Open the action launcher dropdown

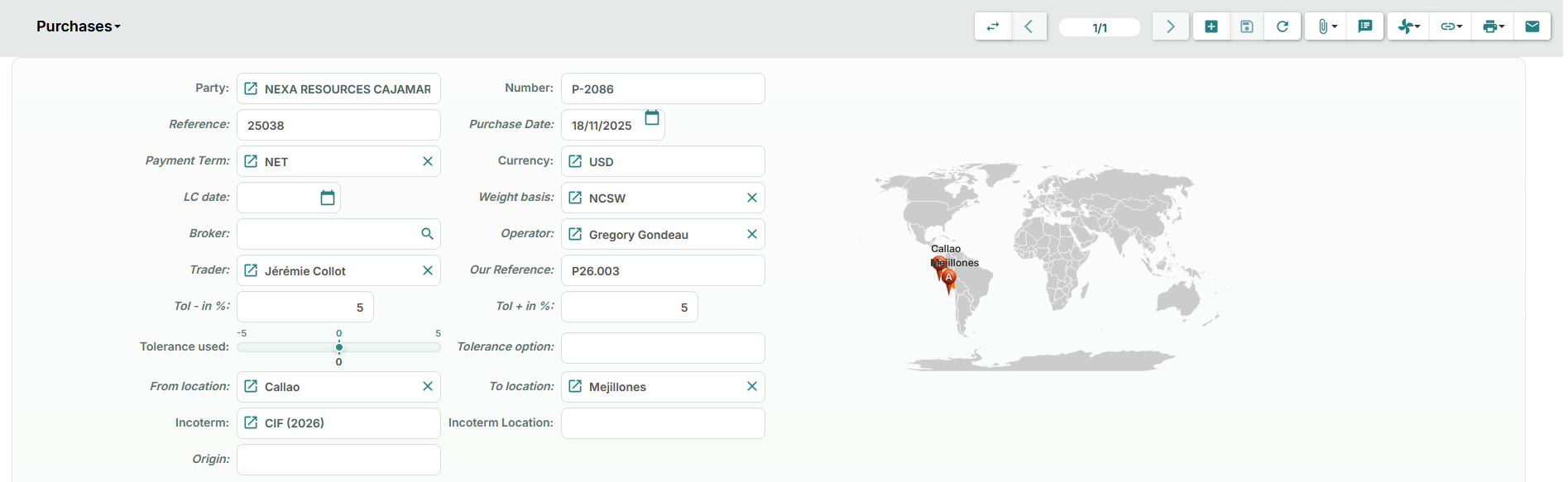pos(1408,26)
